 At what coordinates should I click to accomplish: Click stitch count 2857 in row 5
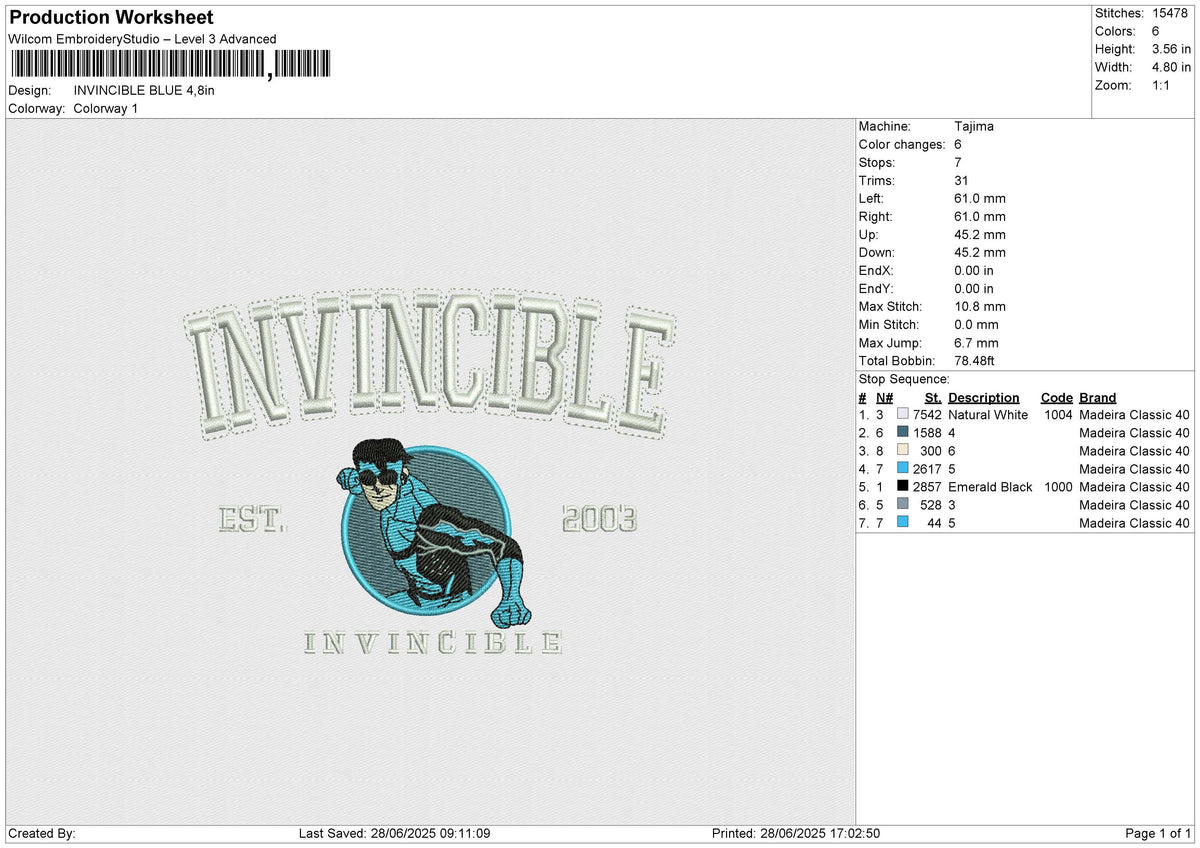click(x=927, y=487)
